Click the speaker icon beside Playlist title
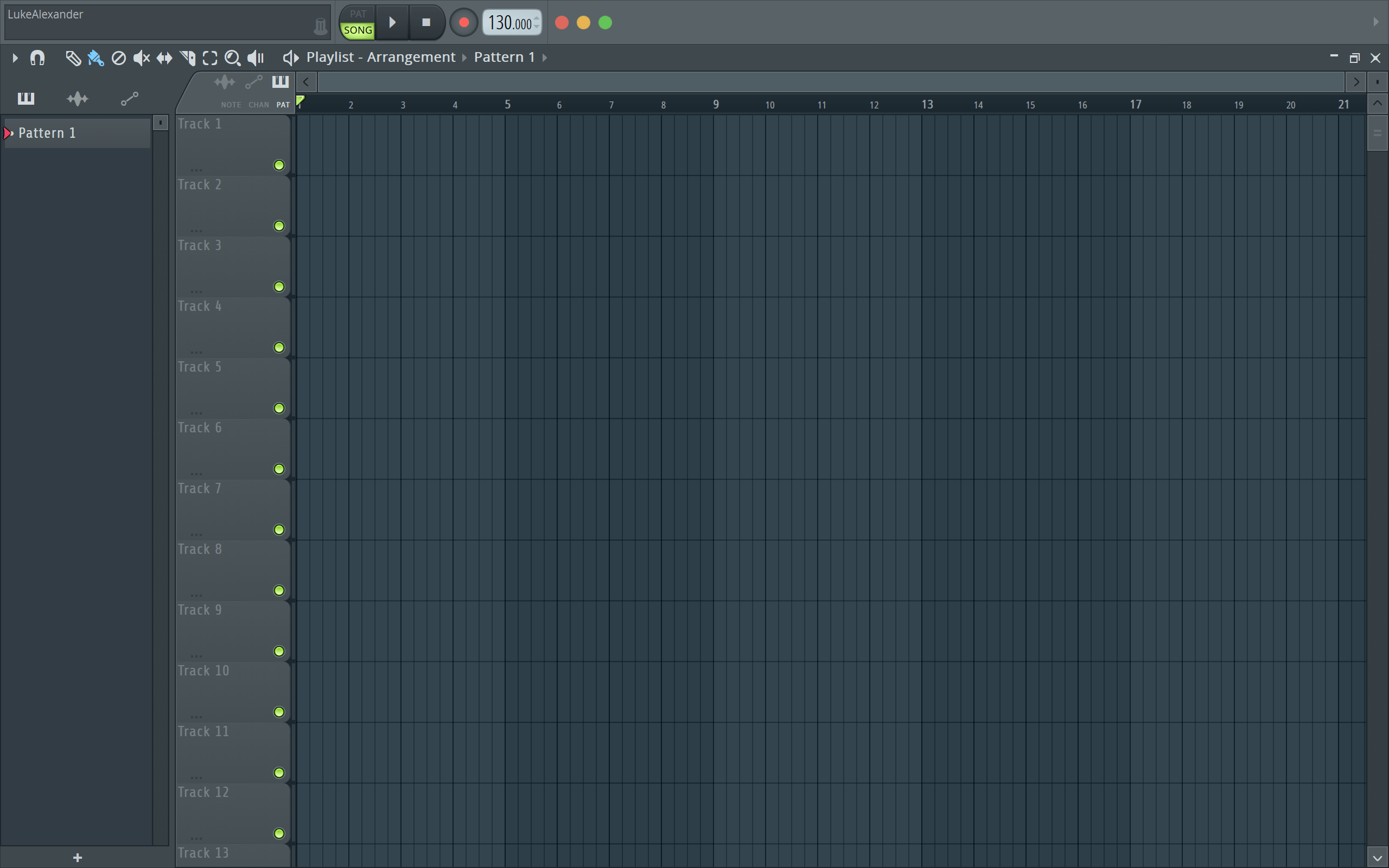 290,58
